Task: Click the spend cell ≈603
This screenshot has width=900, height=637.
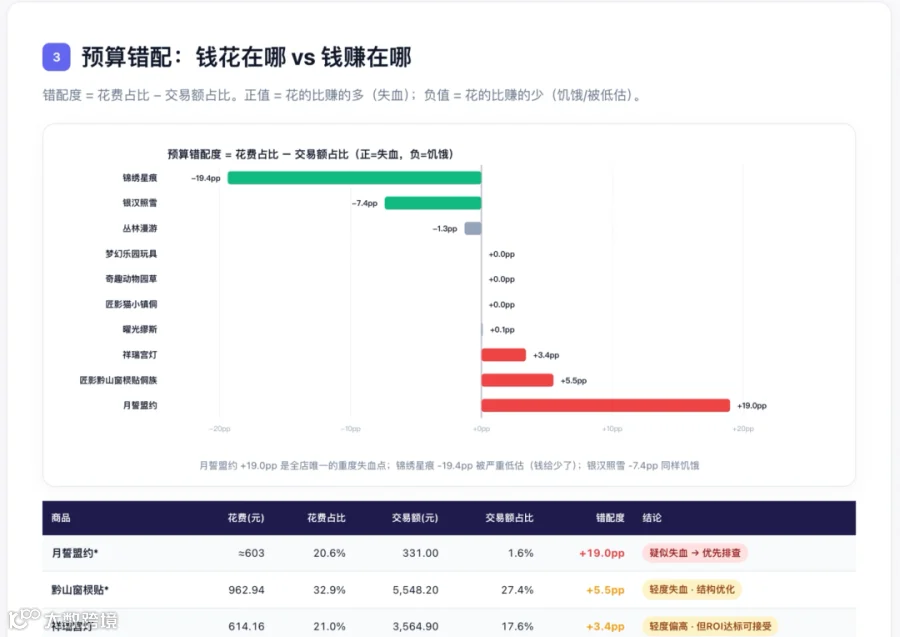Action: coord(251,553)
